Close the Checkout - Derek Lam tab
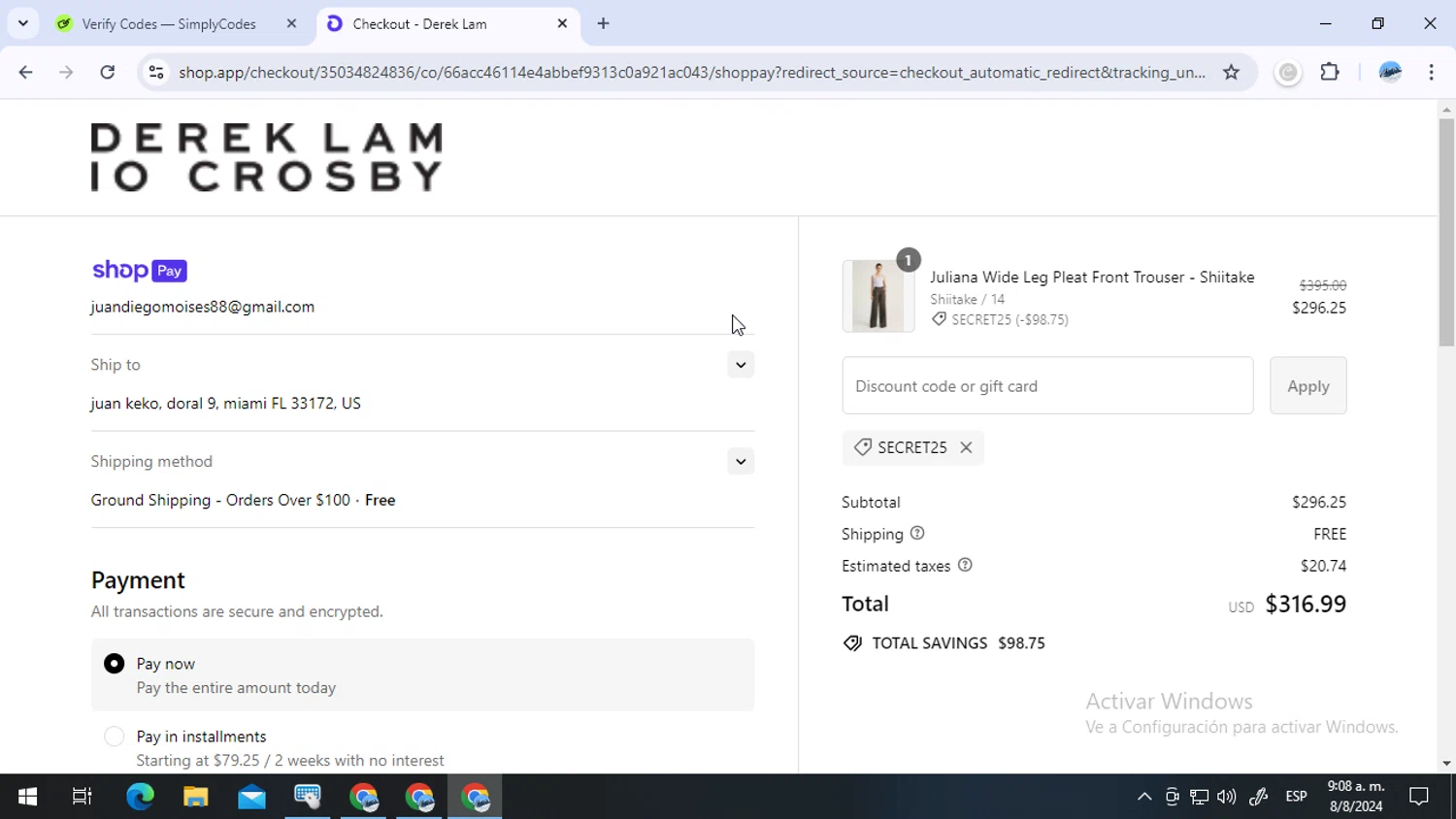 pos(562,23)
